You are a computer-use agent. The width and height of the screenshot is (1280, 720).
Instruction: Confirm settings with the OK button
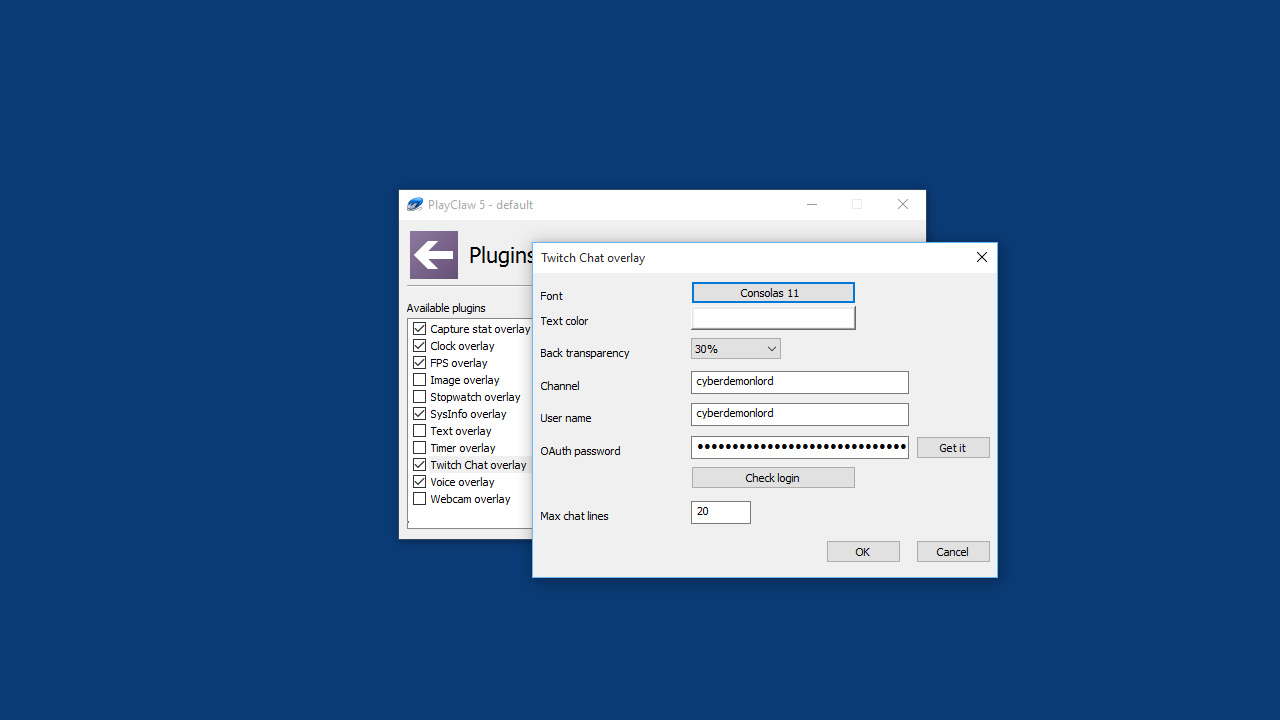[863, 552]
